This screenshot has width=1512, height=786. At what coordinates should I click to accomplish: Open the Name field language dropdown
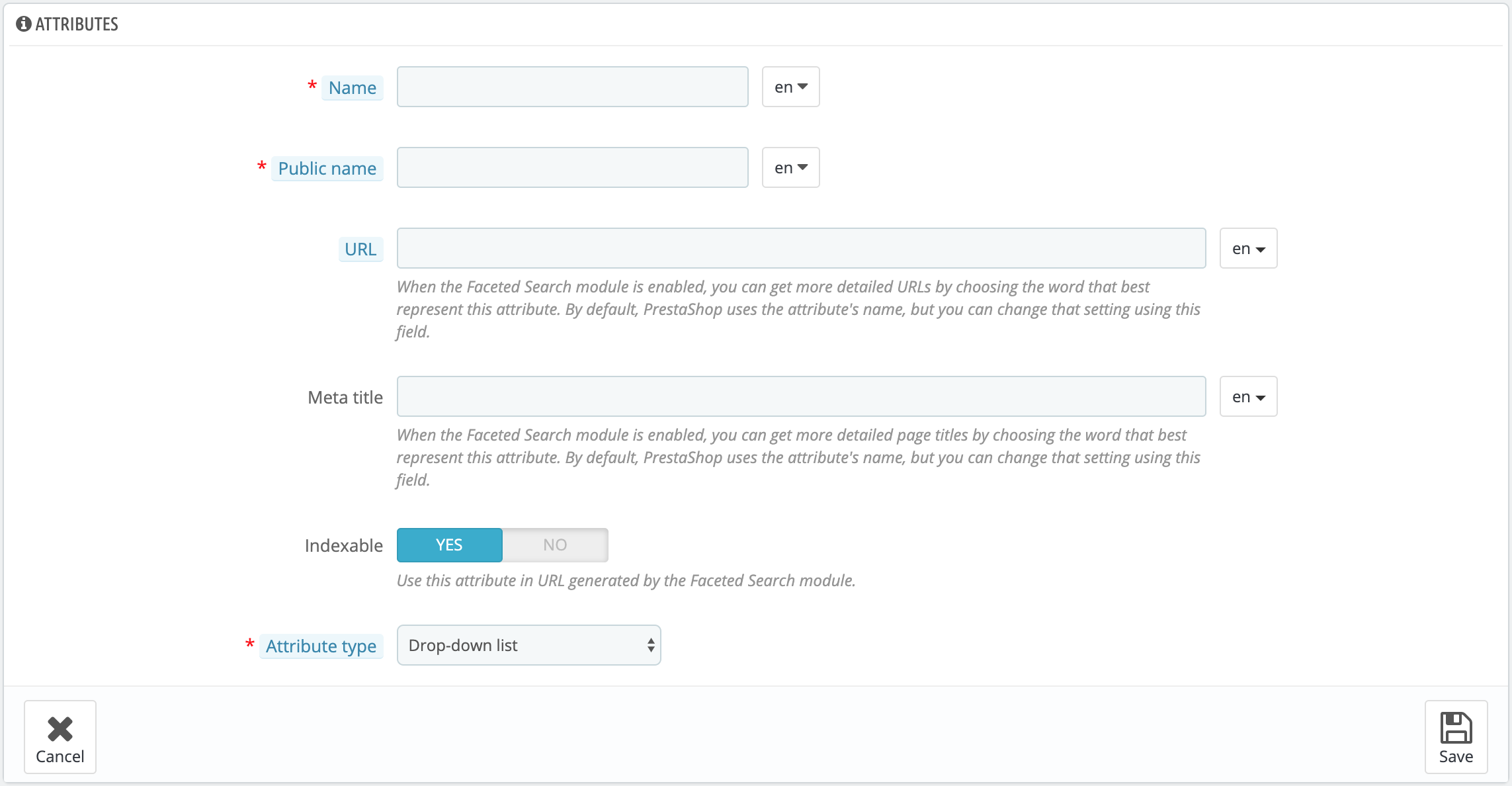[x=790, y=87]
